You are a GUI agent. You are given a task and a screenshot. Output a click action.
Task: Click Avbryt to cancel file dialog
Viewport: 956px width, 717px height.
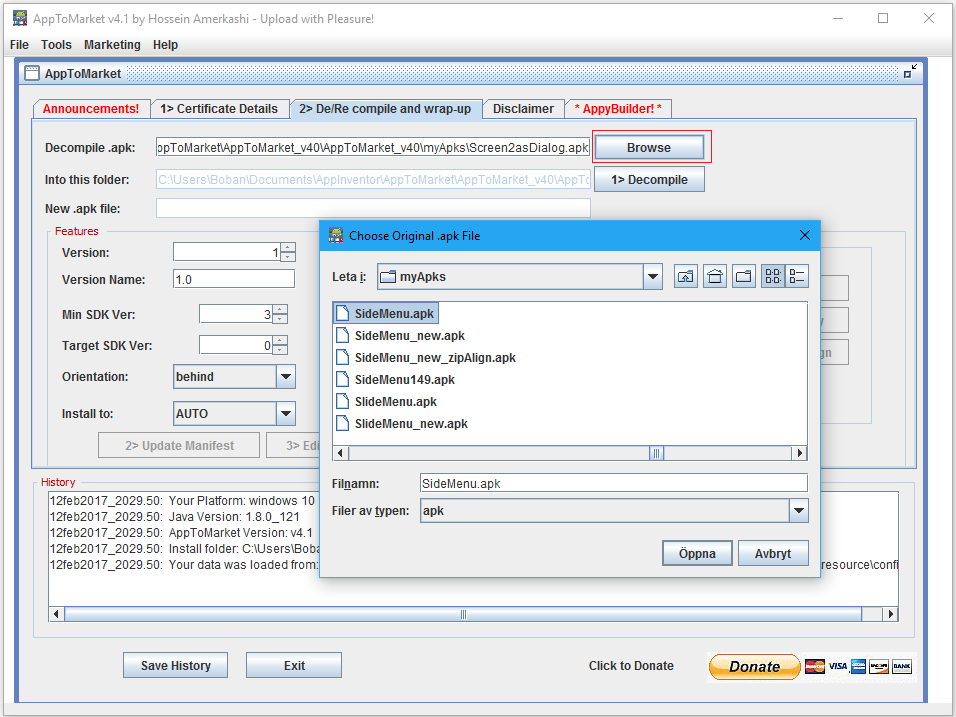point(772,554)
